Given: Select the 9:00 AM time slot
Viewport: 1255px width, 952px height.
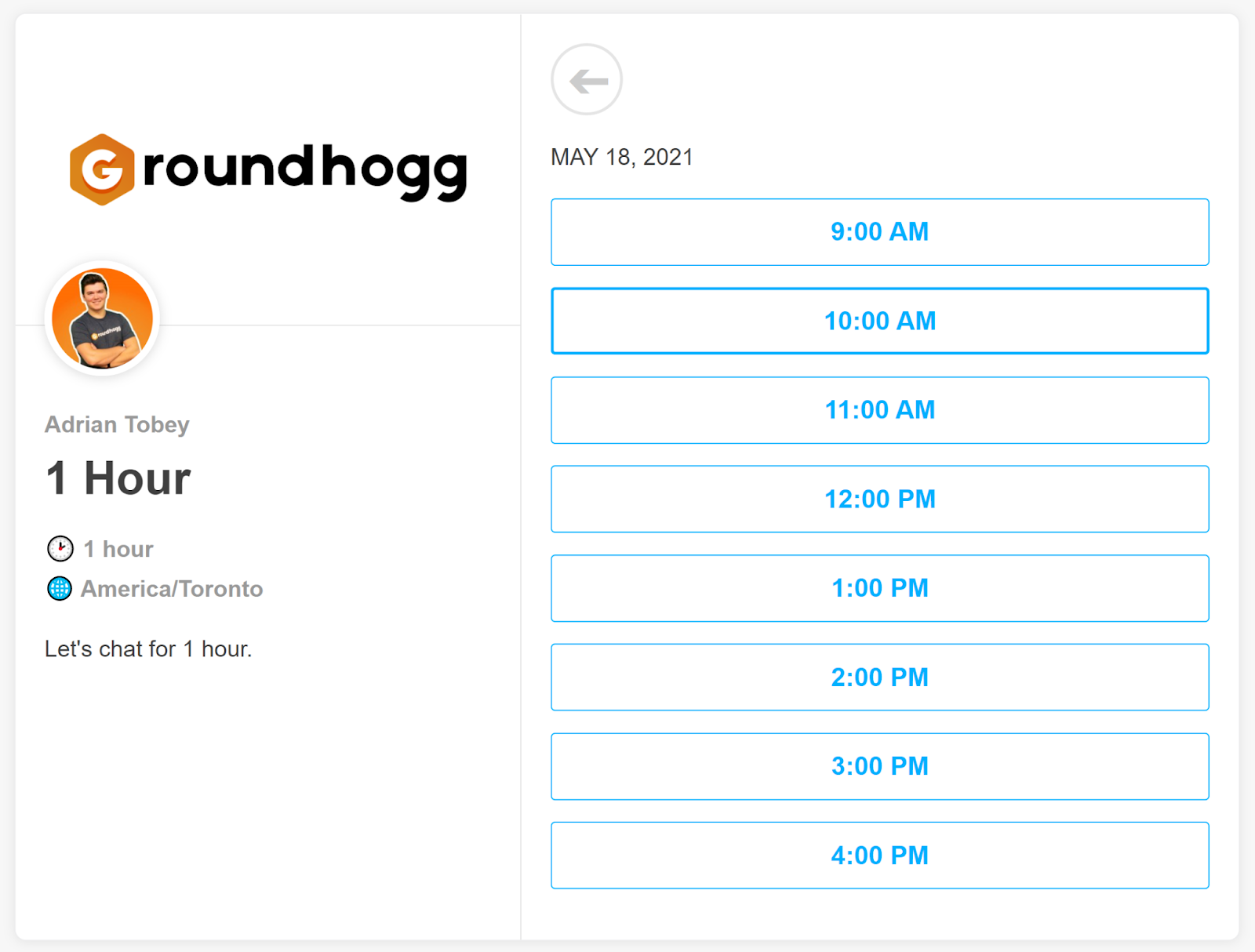Looking at the screenshot, I should coord(880,232).
